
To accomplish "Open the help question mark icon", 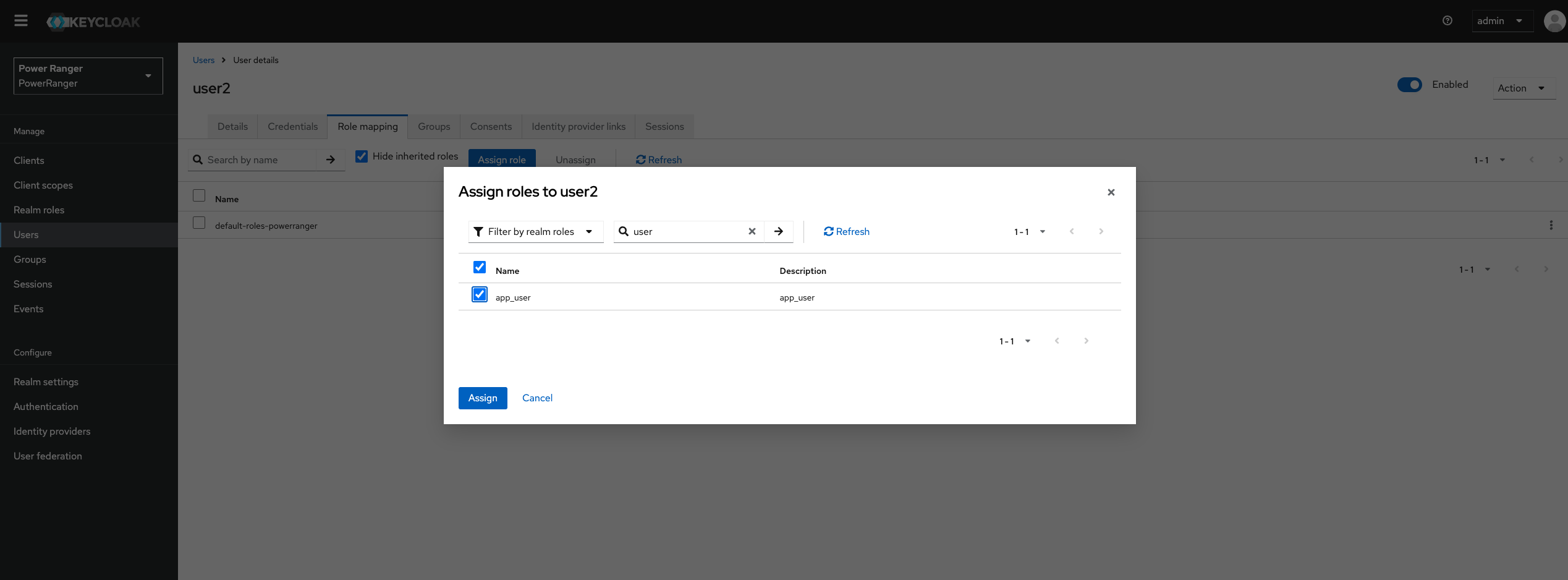I will pyautogui.click(x=1447, y=20).
